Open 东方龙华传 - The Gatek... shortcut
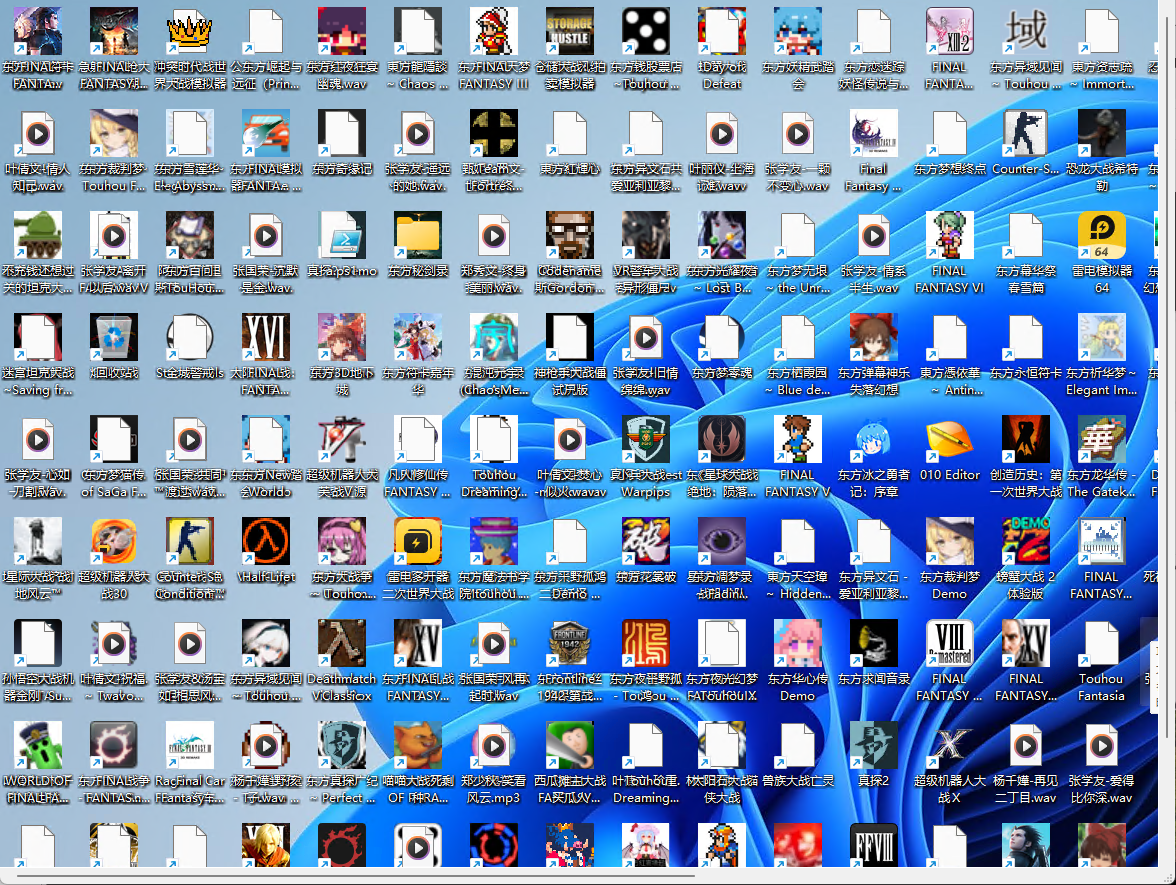 coord(1102,440)
